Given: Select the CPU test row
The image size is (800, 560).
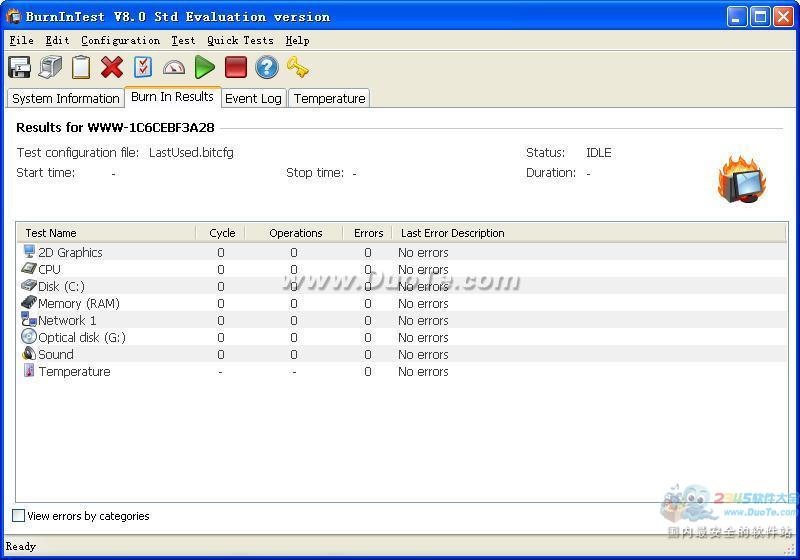Looking at the screenshot, I should click(x=402, y=269).
